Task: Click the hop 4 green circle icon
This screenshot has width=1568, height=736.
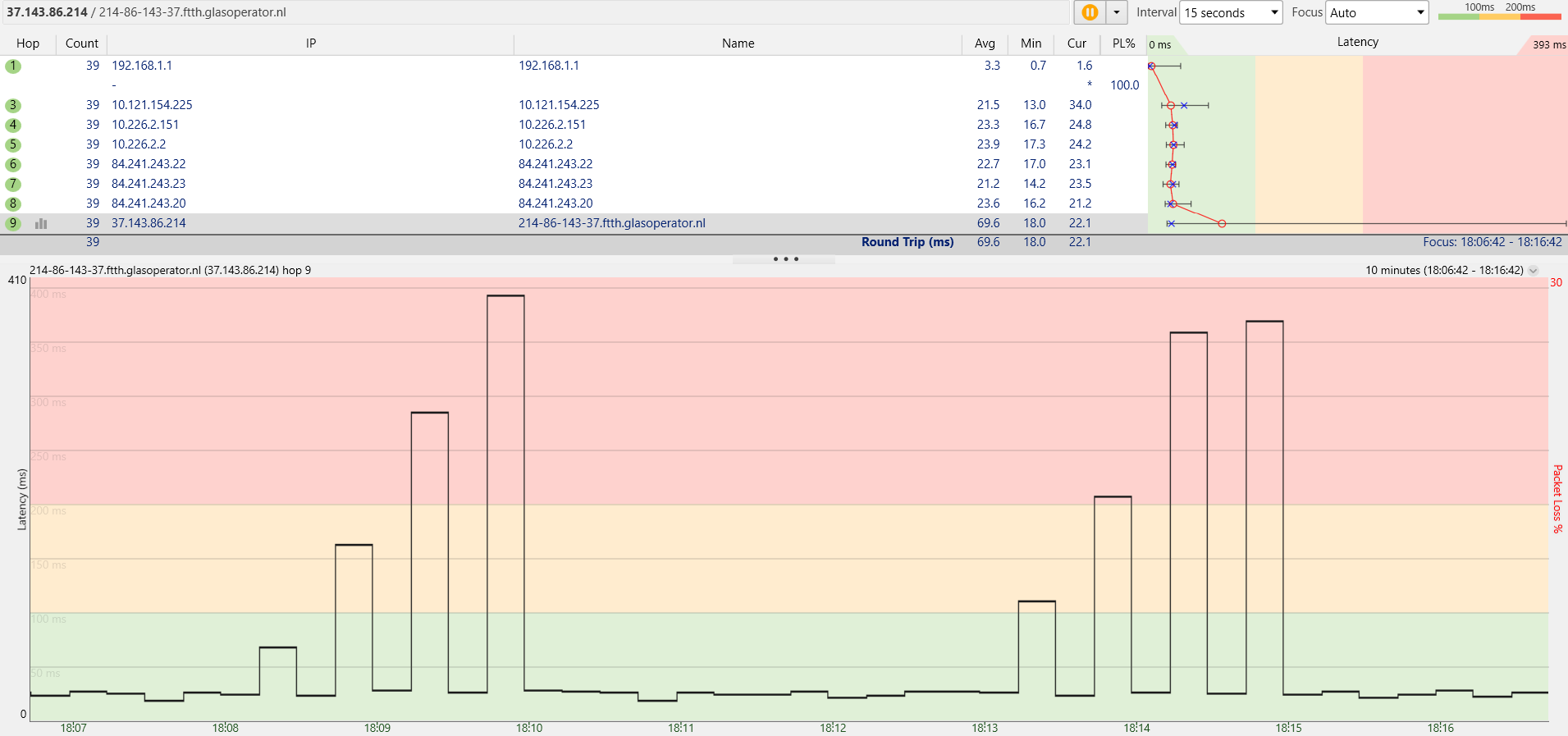Action: pyautogui.click(x=13, y=125)
